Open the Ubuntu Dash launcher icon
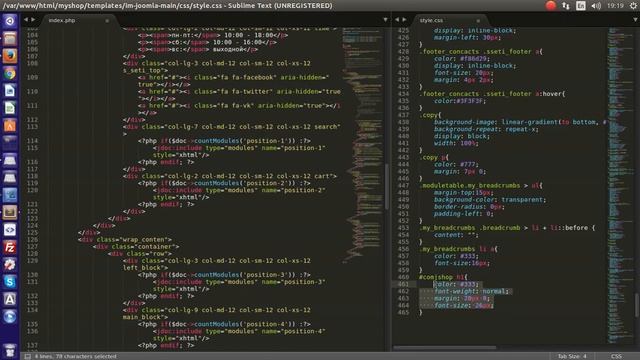Image resolution: width=640 pixels, height=360 pixels. [10, 21]
